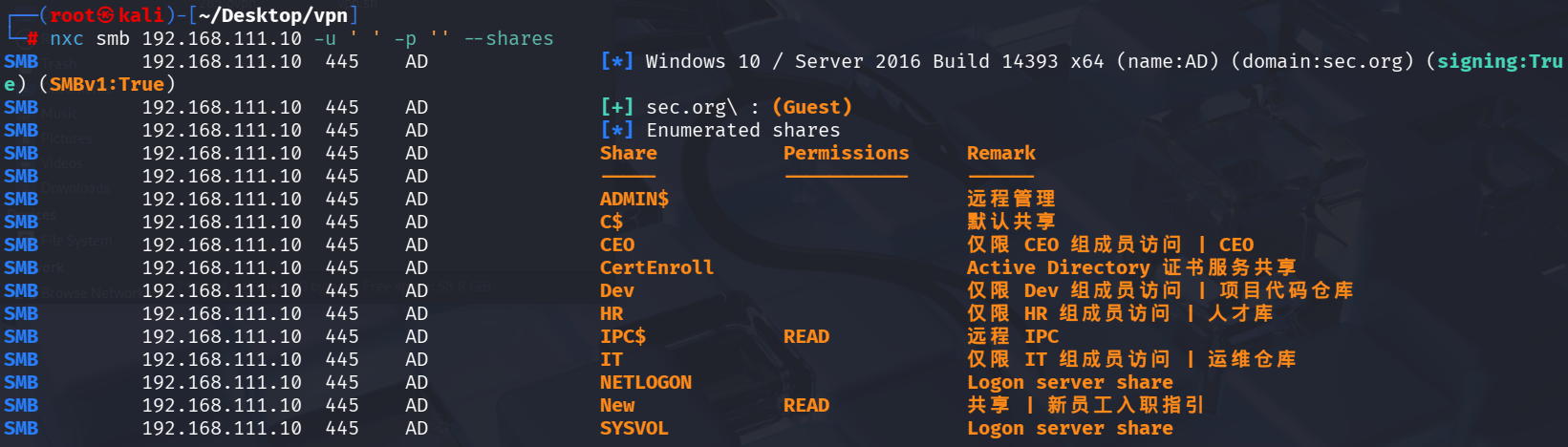Image resolution: width=1568 pixels, height=447 pixels.
Task: Click the SYSVOL share entry
Action: [x=634, y=428]
